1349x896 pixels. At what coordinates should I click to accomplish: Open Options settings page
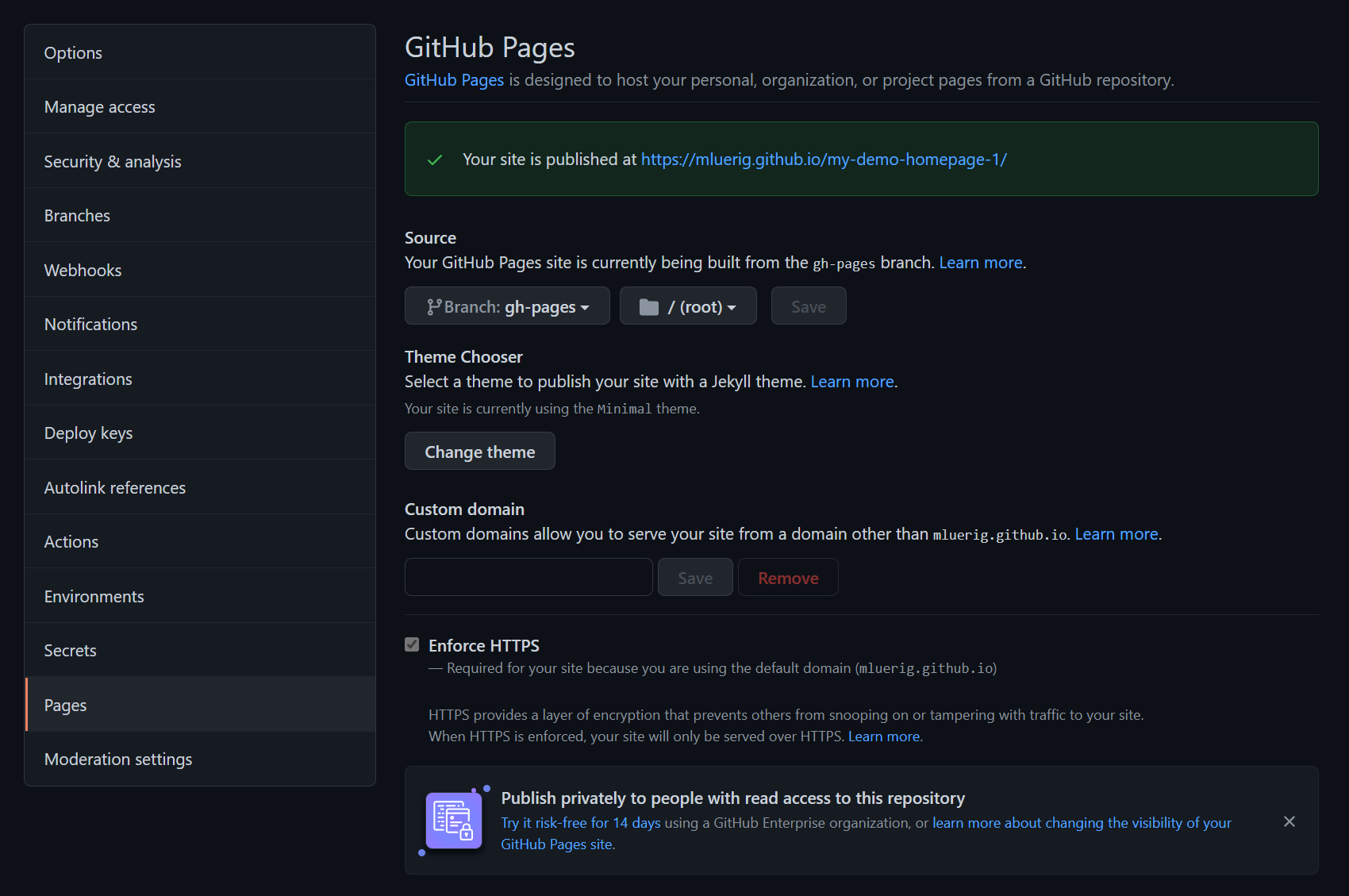[x=200, y=52]
